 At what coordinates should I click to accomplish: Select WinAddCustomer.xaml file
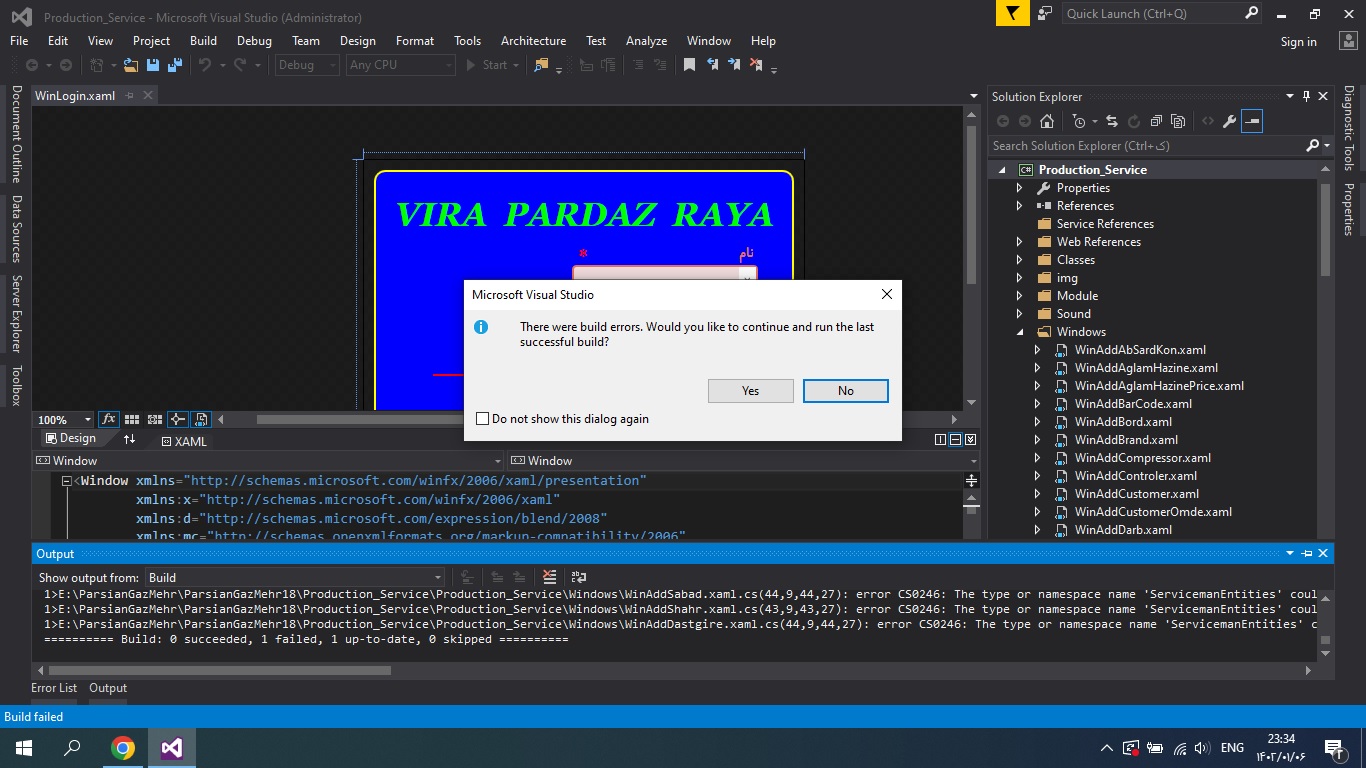(x=1136, y=494)
